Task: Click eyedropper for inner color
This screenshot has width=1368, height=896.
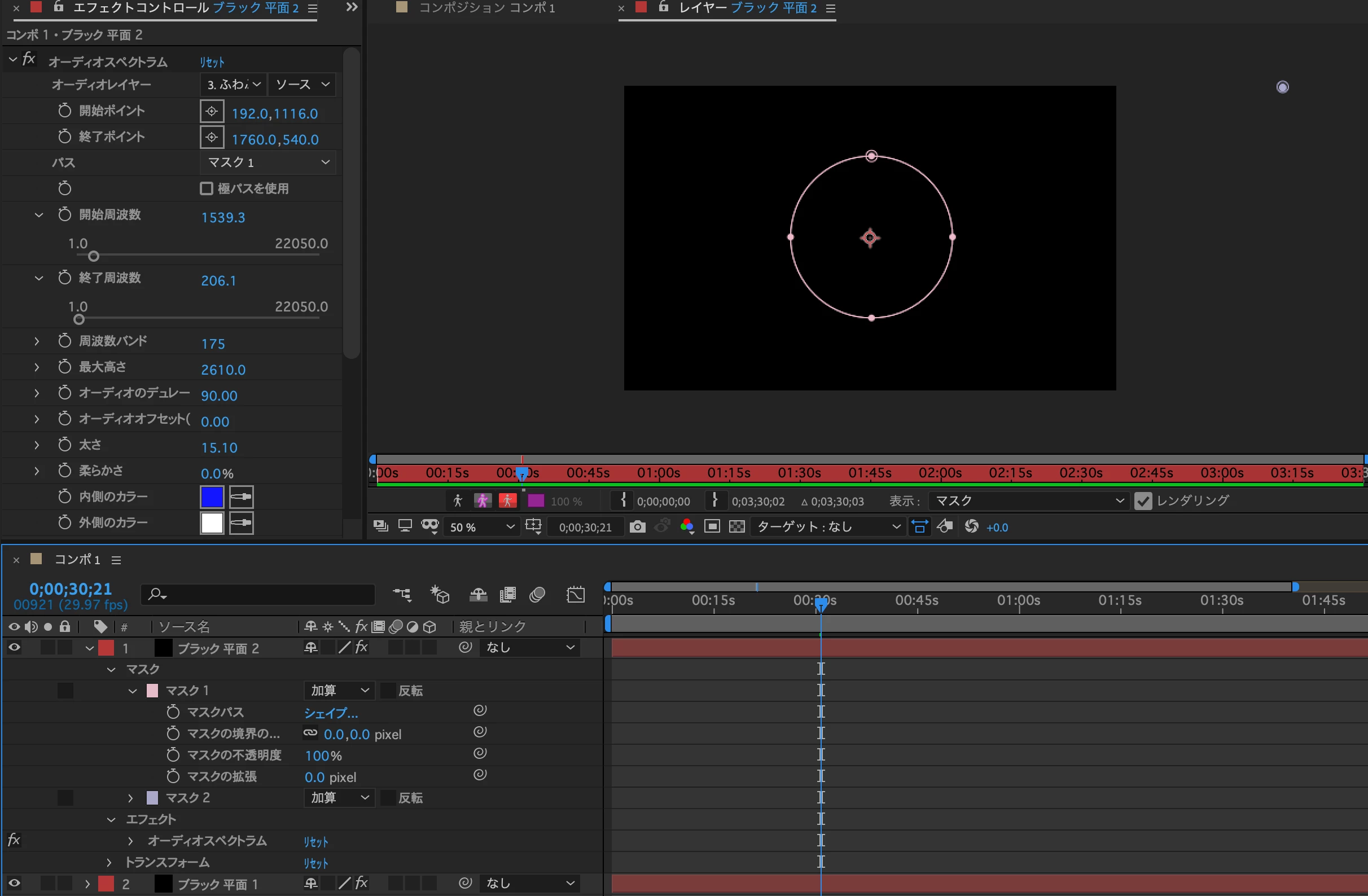Action: pos(241,497)
